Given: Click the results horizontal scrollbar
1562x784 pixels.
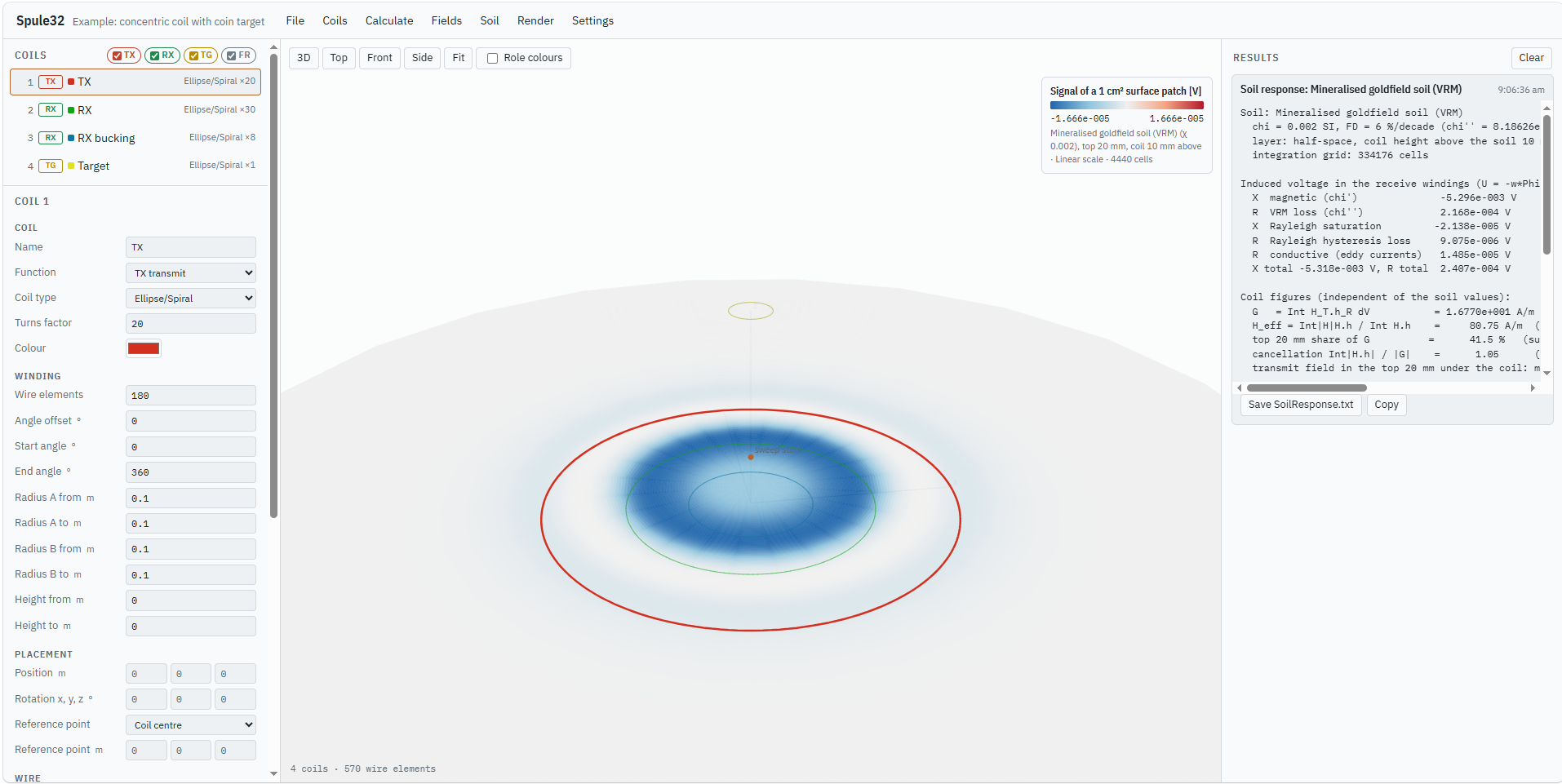Looking at the screenshot, I should (1307, 388).
